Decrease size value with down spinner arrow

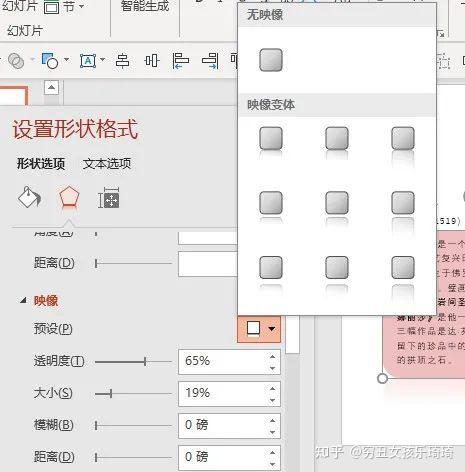273,400
